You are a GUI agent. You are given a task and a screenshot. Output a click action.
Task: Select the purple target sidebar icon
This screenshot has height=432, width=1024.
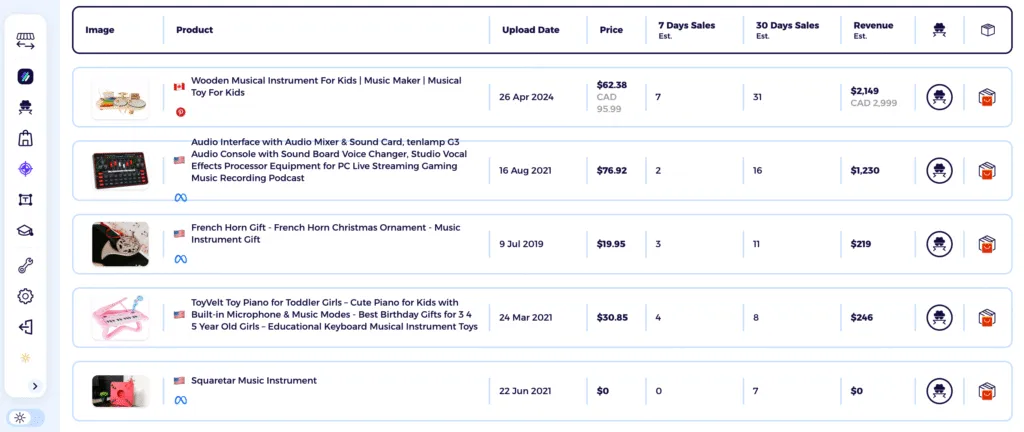click(25, 169)
